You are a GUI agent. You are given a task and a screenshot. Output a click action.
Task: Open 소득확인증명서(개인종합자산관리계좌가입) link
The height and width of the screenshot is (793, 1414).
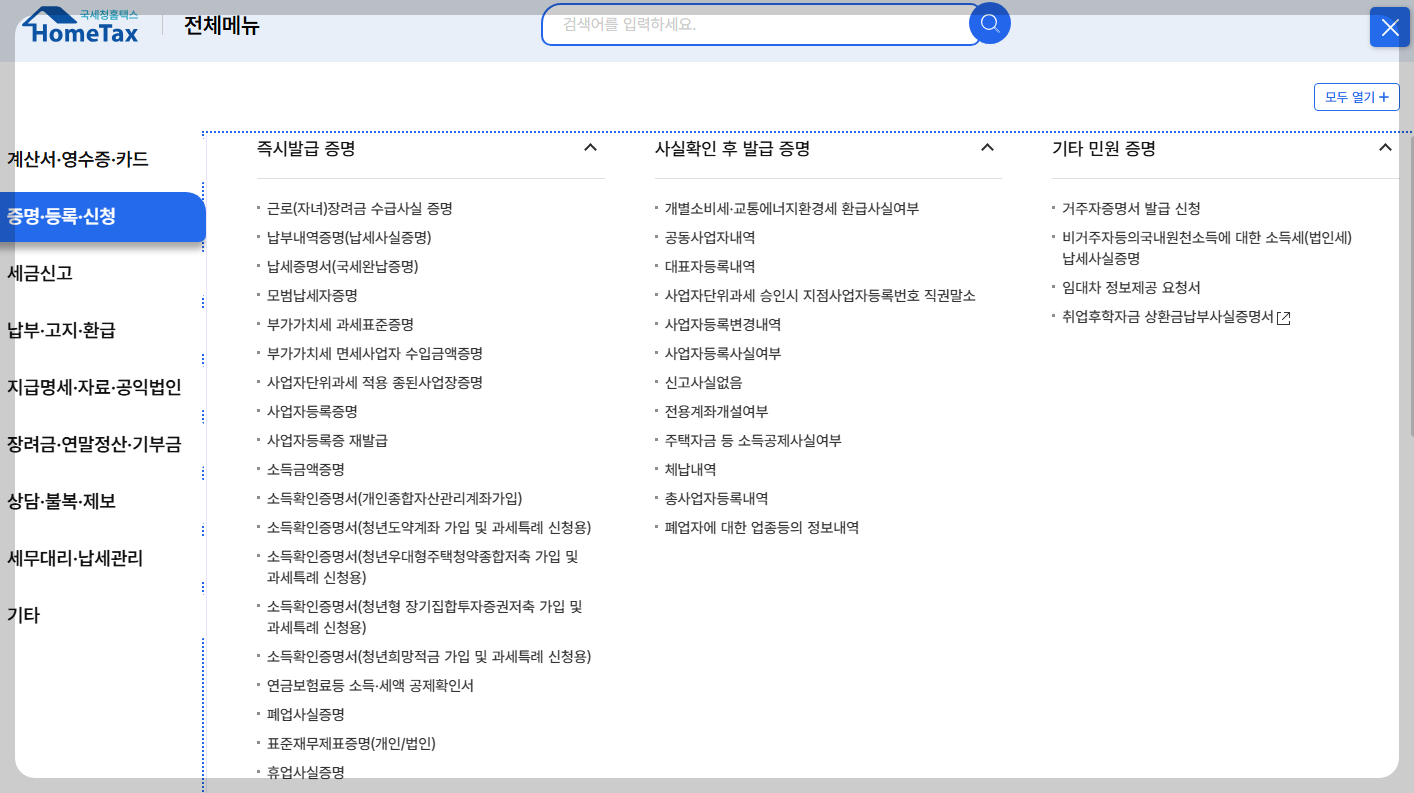395,499
